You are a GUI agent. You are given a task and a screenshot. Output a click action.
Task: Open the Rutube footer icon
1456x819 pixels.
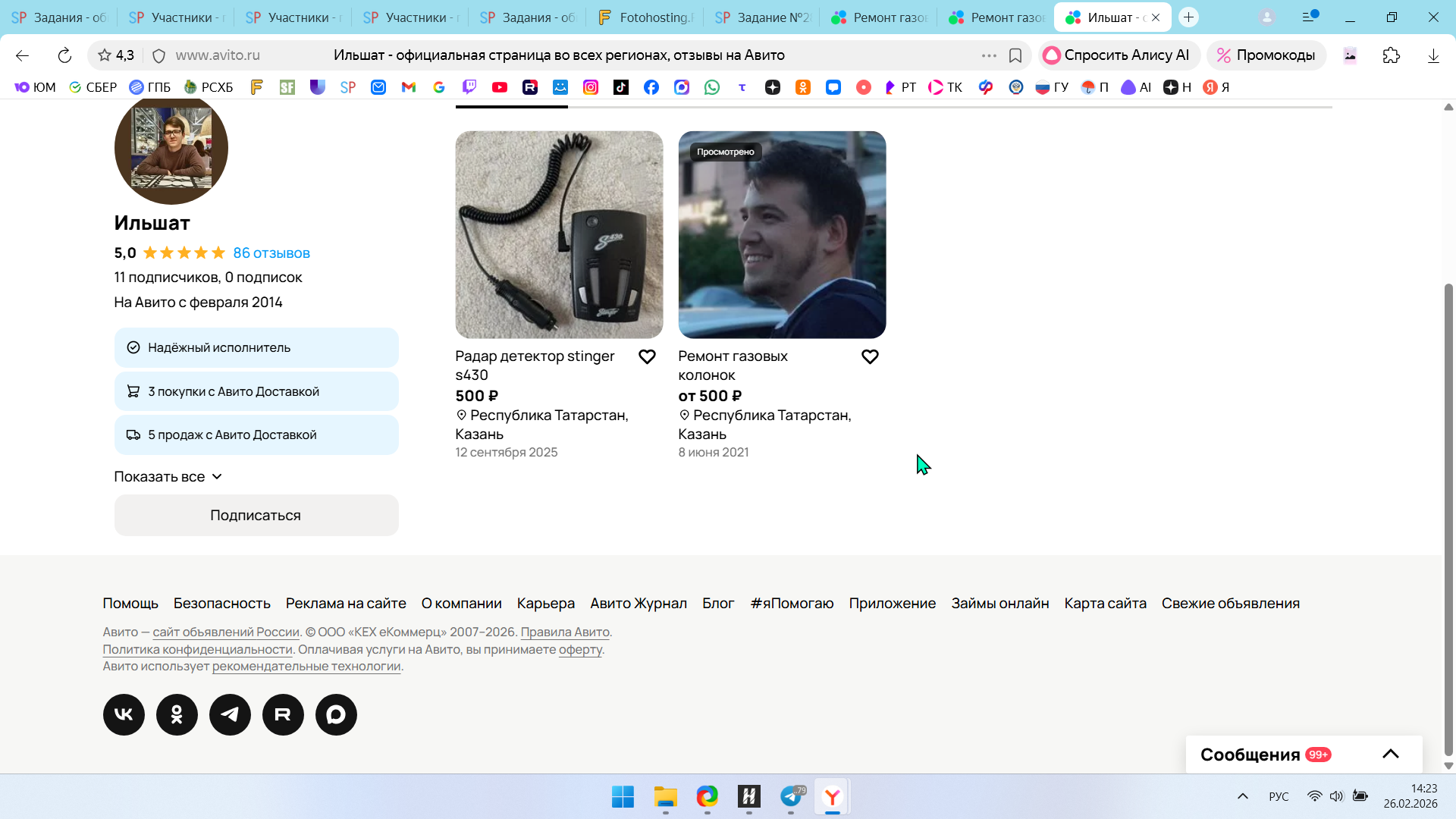[283, 714]
